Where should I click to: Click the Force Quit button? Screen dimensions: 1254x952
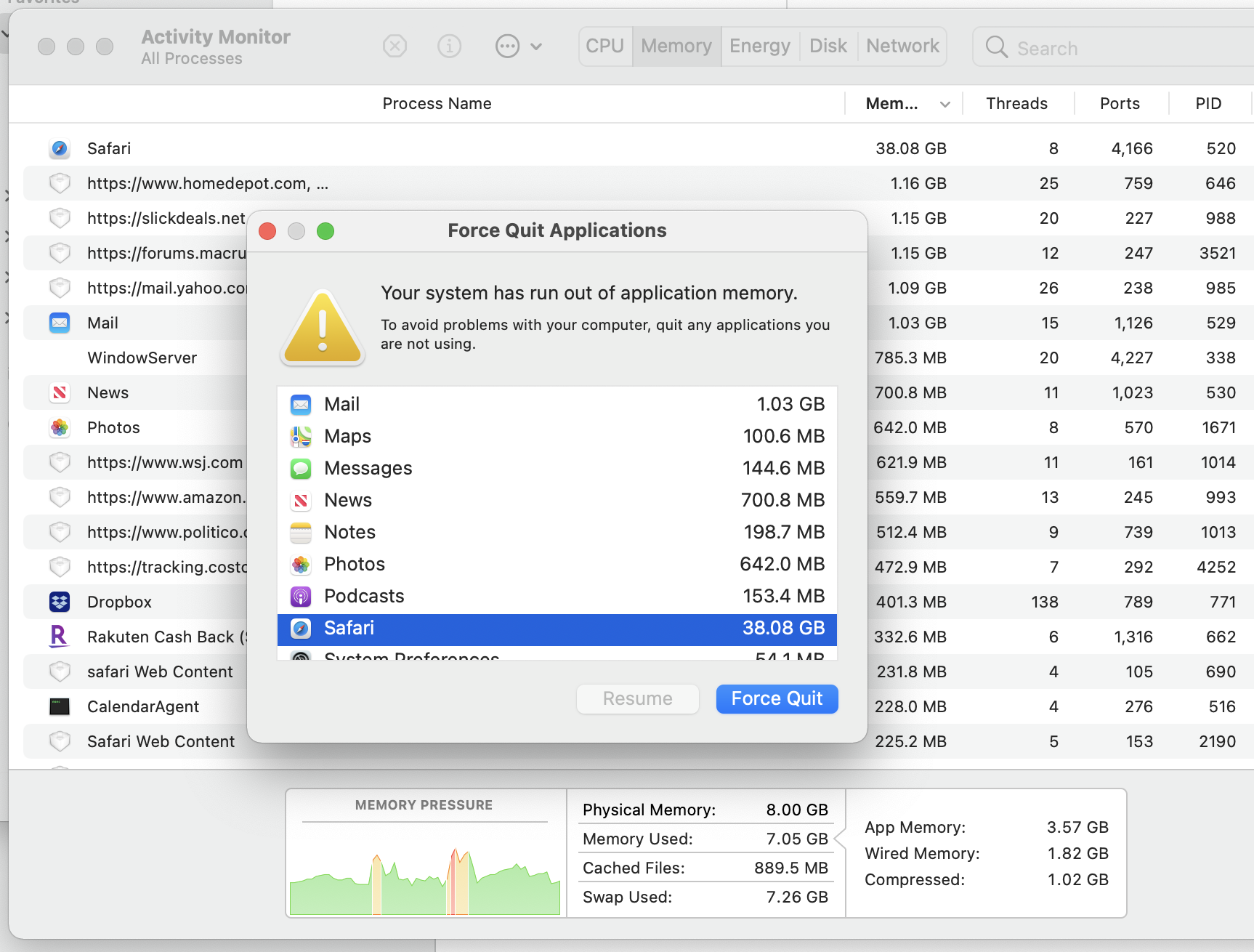pyautogui.click(x=777, y=699)
